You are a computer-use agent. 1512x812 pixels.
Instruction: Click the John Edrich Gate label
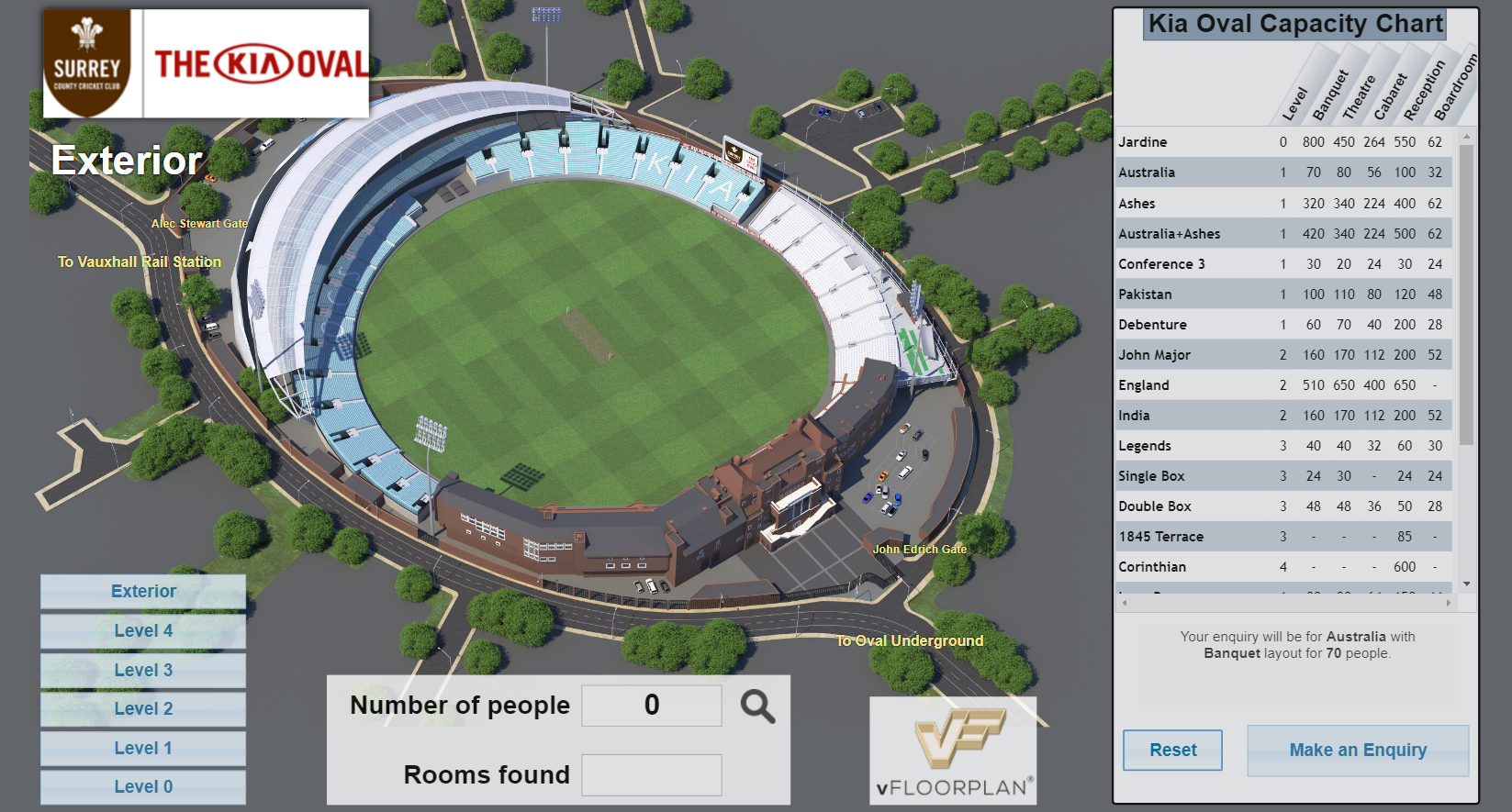point(919,550)
